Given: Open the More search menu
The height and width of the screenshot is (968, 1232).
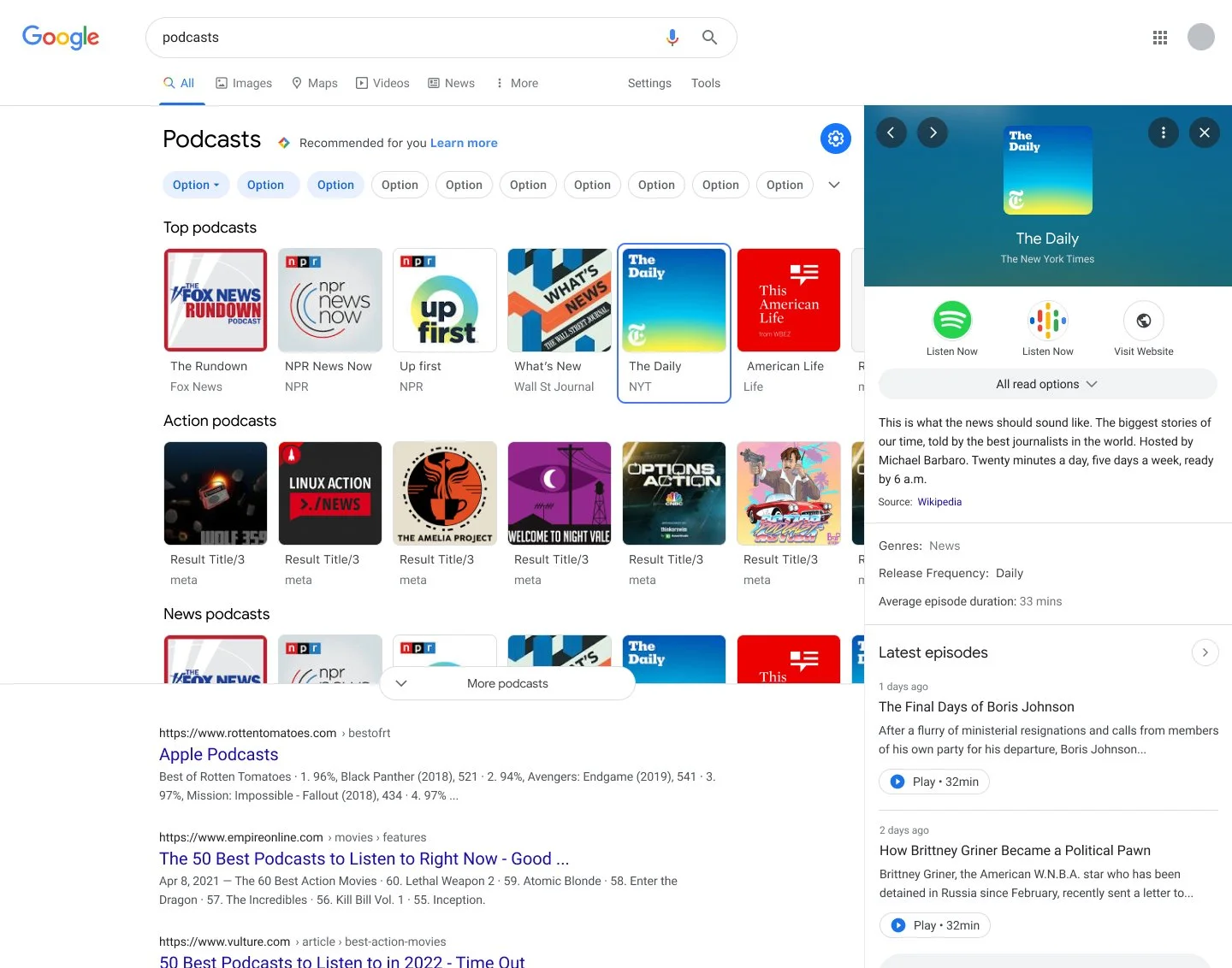Looking at the screenshot, I should 517,83.
